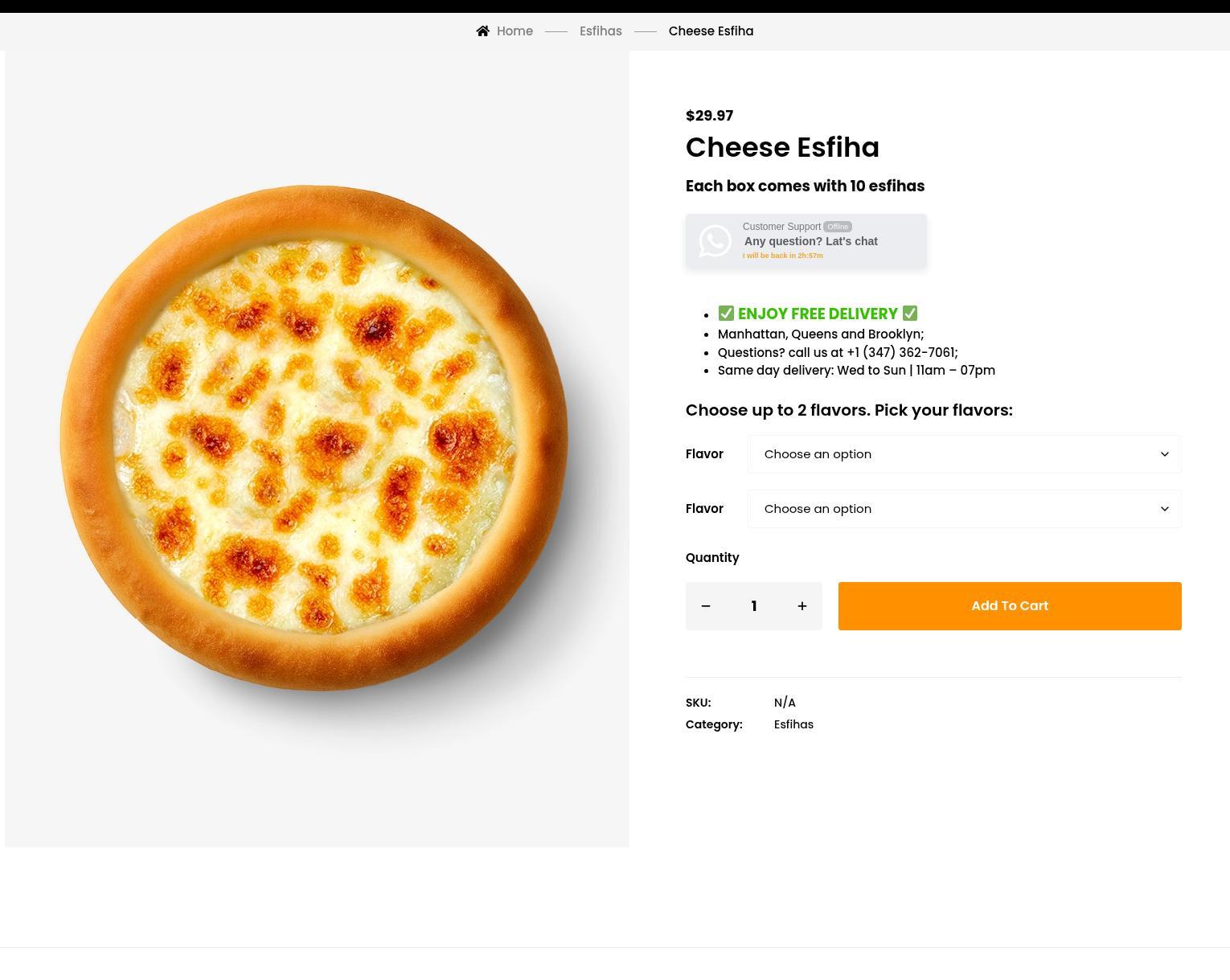
Task: Focus the quantity number field
Action: pyautogui.click(x=754, y=606)
